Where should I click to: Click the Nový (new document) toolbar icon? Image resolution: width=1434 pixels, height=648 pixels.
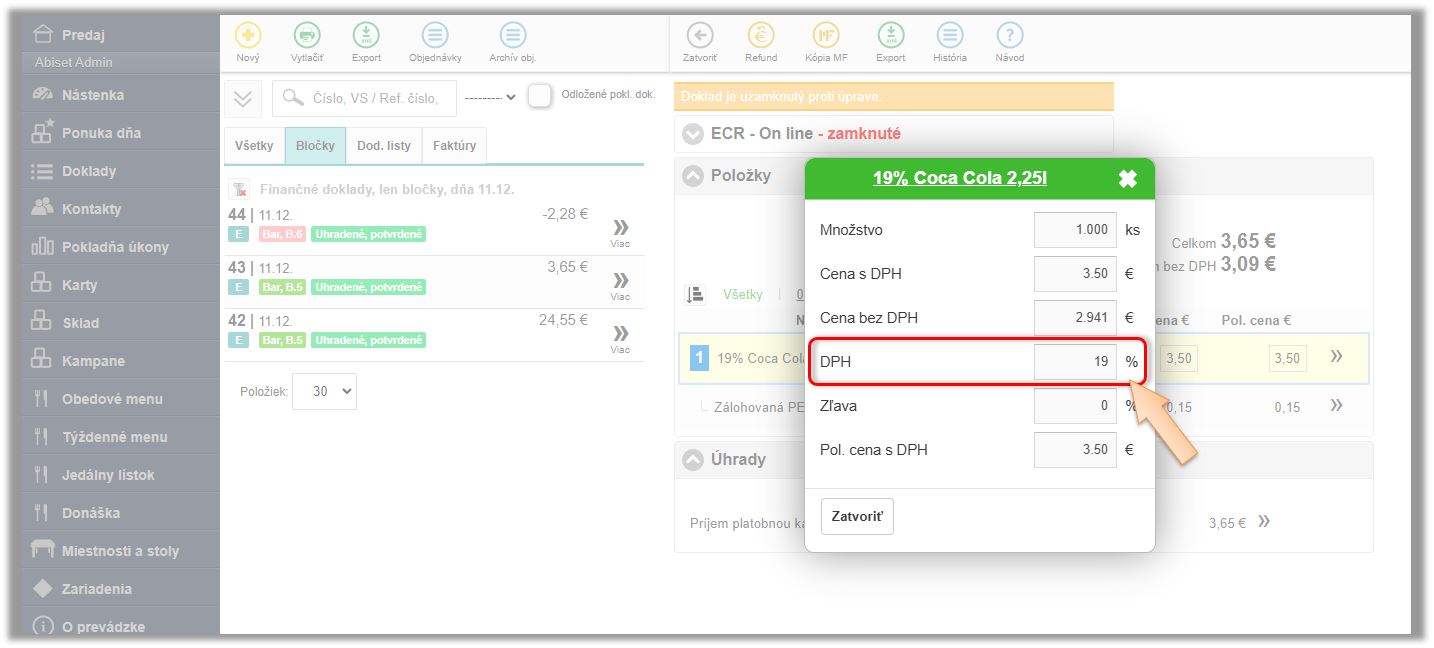coord(248,35)
